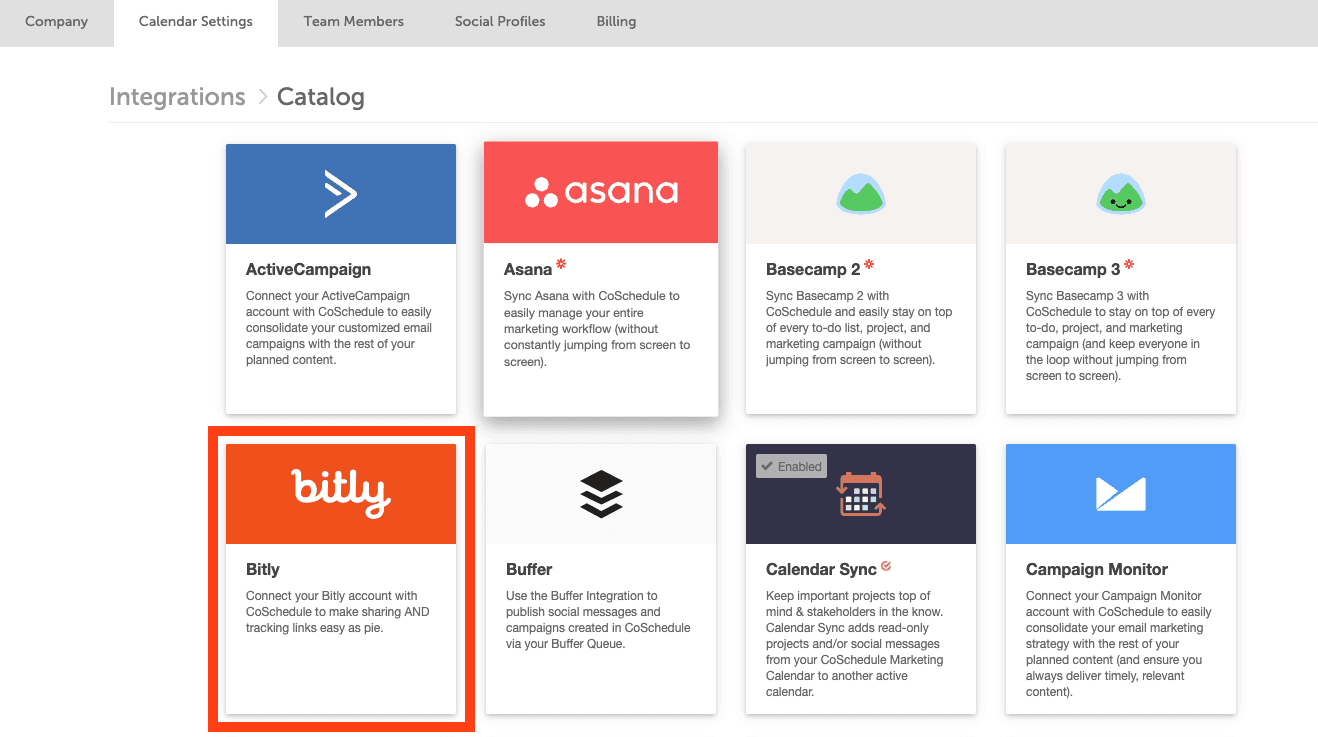1318x737 pixels.
Task: Switch to the Team Members tab
Action: (x=354, y=21)
